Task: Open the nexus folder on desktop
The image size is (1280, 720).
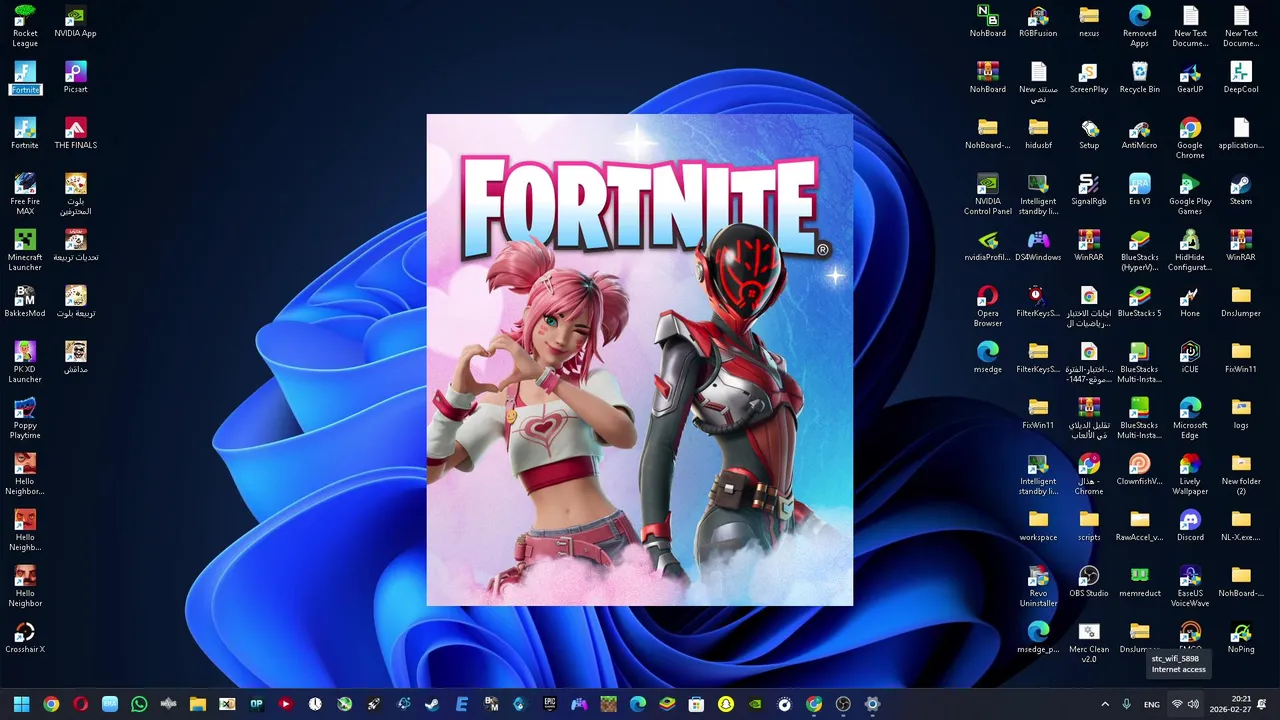Action: (1089, 21)
